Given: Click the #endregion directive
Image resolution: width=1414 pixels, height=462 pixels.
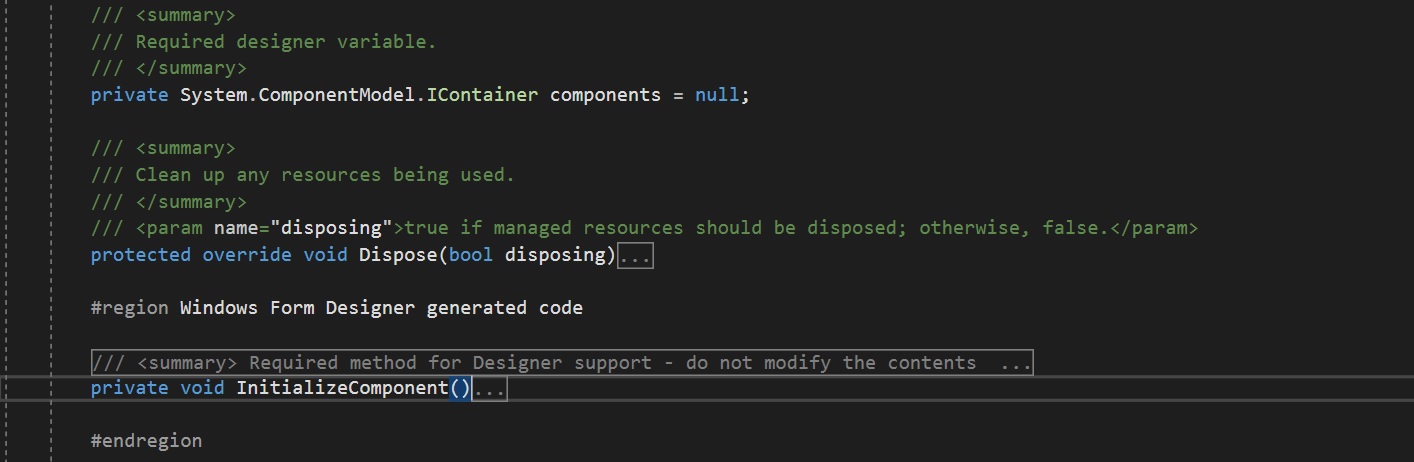Looking at the screenshot, I should 146,441.
